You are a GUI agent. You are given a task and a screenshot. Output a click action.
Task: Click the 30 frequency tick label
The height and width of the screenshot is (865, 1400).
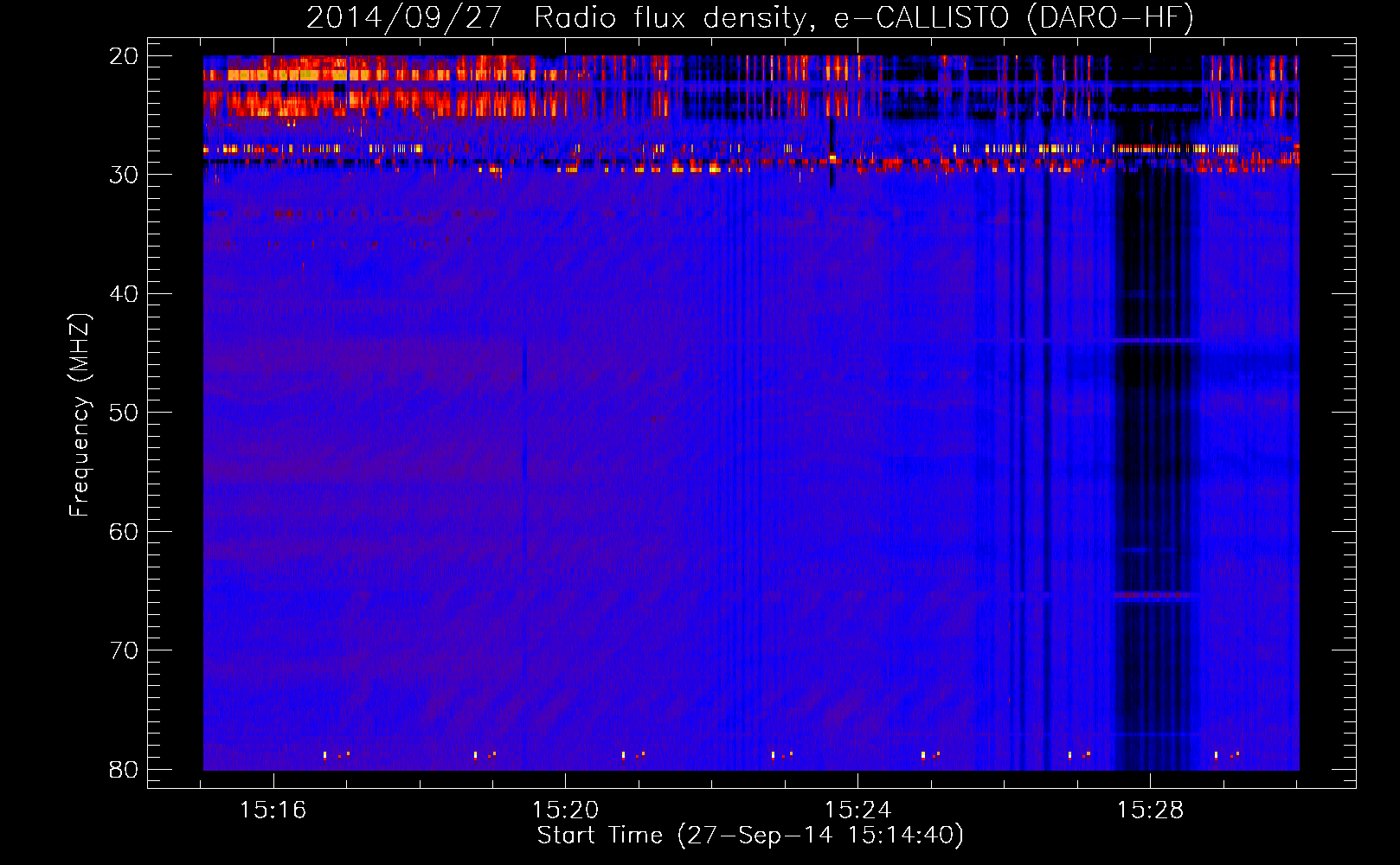click(124, 175)
